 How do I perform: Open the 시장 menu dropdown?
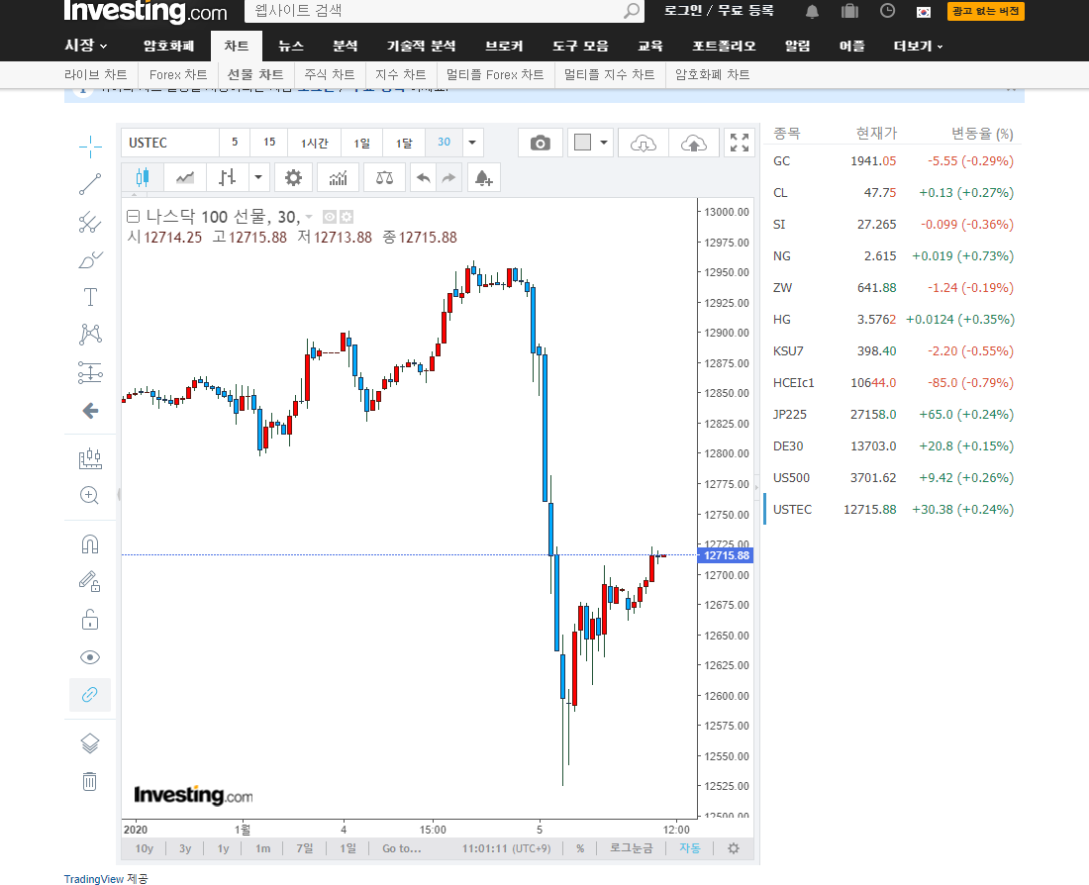click(x=86, y=46)
